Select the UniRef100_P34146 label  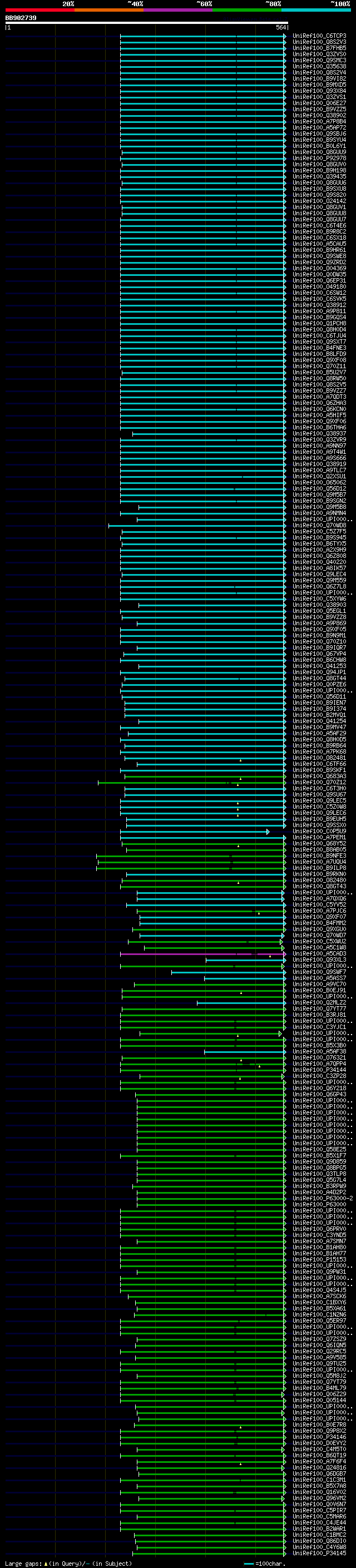(x=319, y=1437)
